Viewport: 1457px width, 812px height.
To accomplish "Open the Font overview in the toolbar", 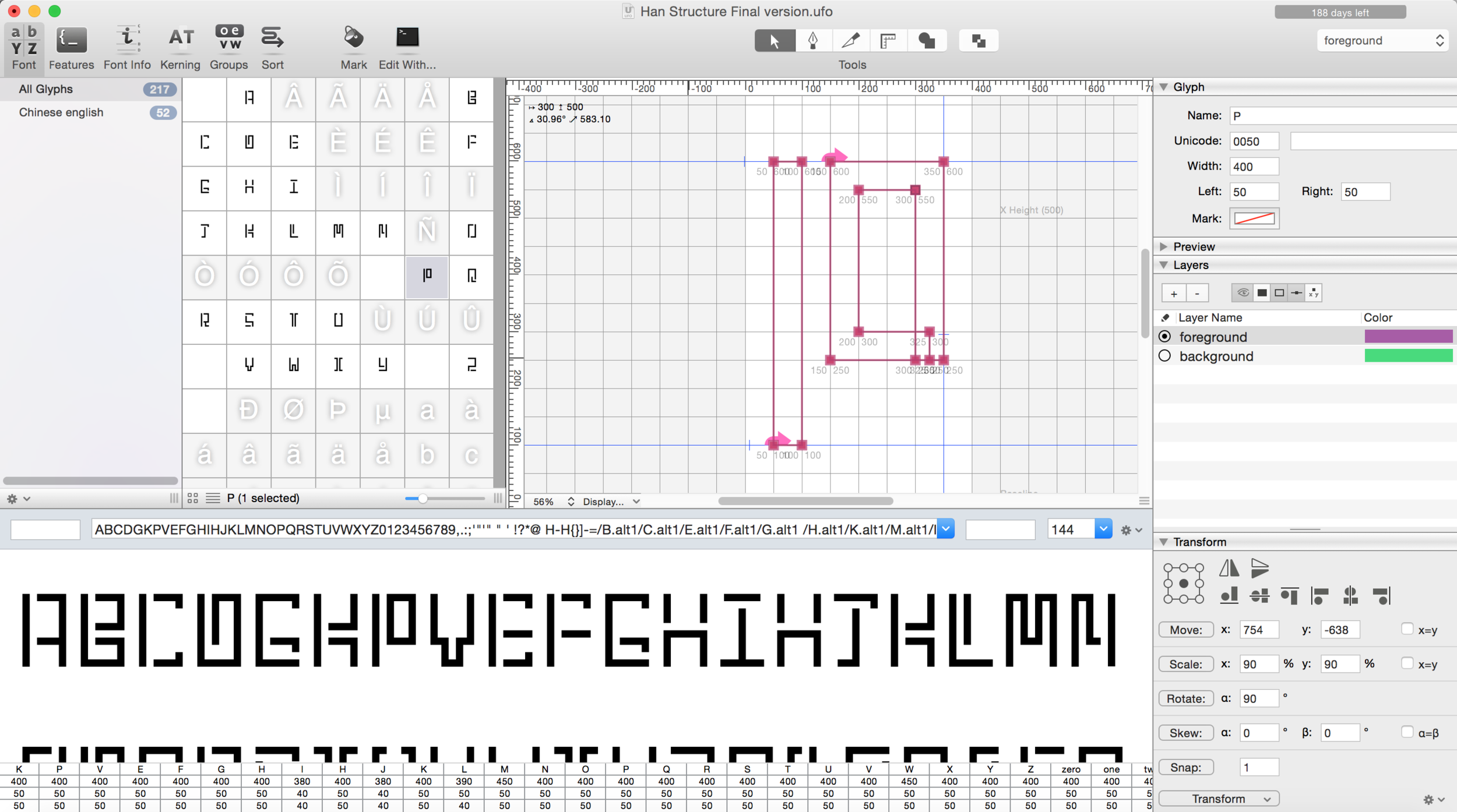I will pyautogui.click(x=24, y=48).
